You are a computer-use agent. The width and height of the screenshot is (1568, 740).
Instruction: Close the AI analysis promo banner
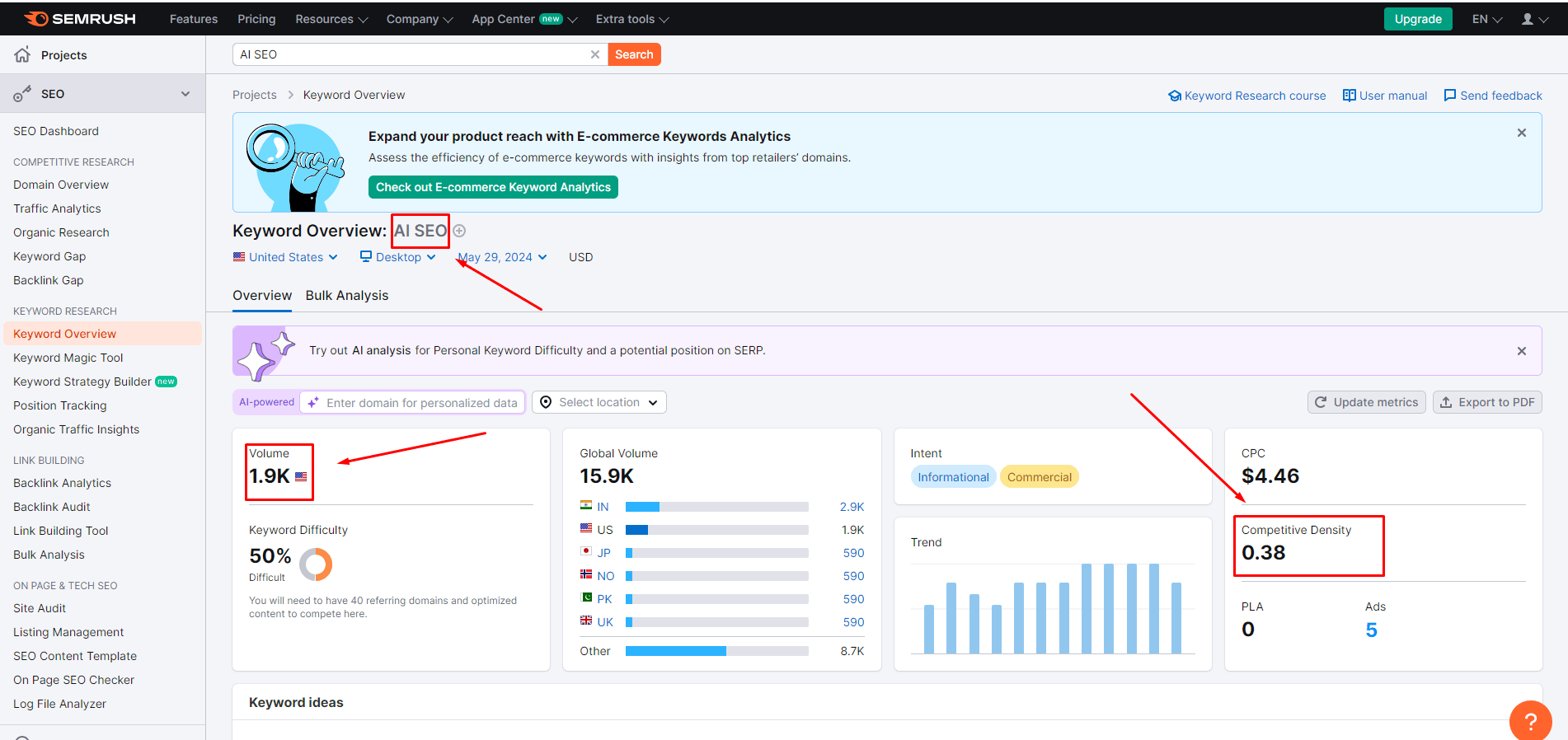tap(1522, 351)
